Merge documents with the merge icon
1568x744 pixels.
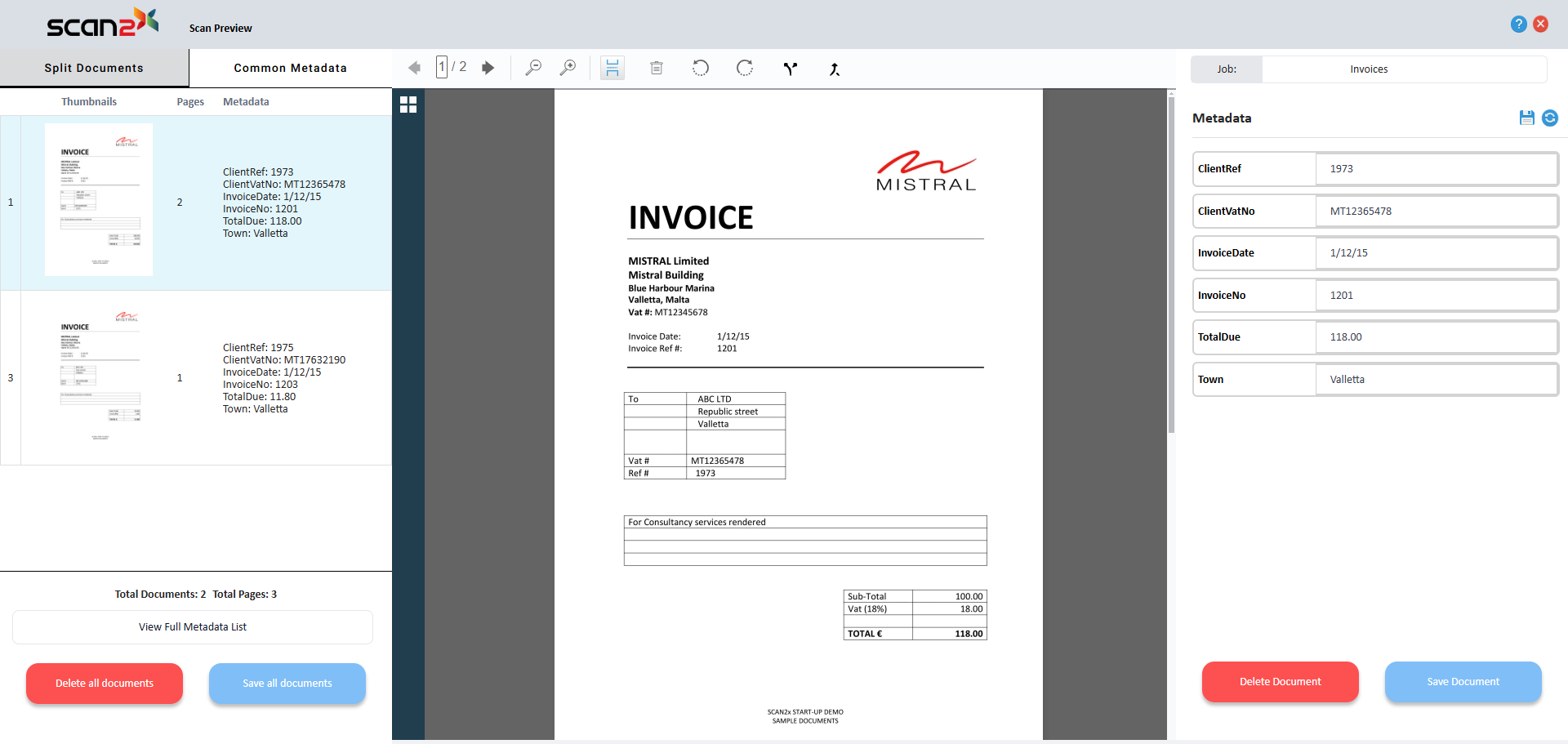click(x=834, y=69)
